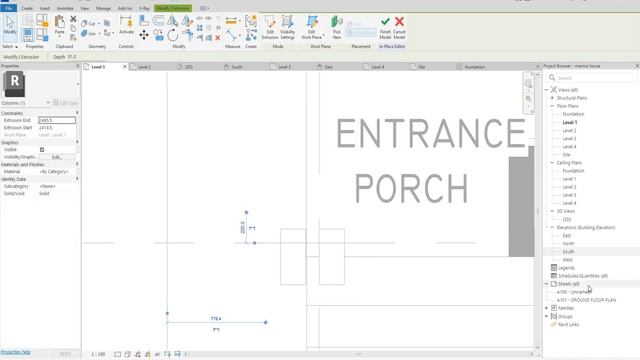
Task: Collapse Elevations (Building Elevation) node
Action: click(552, 227)
